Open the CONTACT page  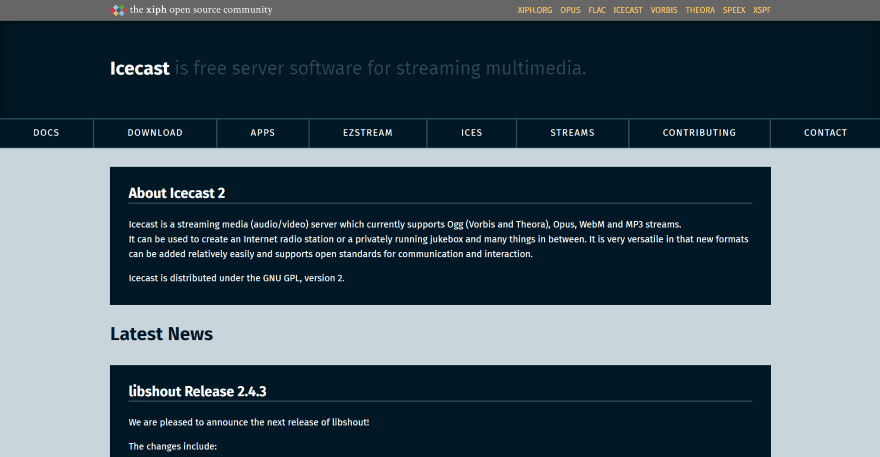pos(825,133)
